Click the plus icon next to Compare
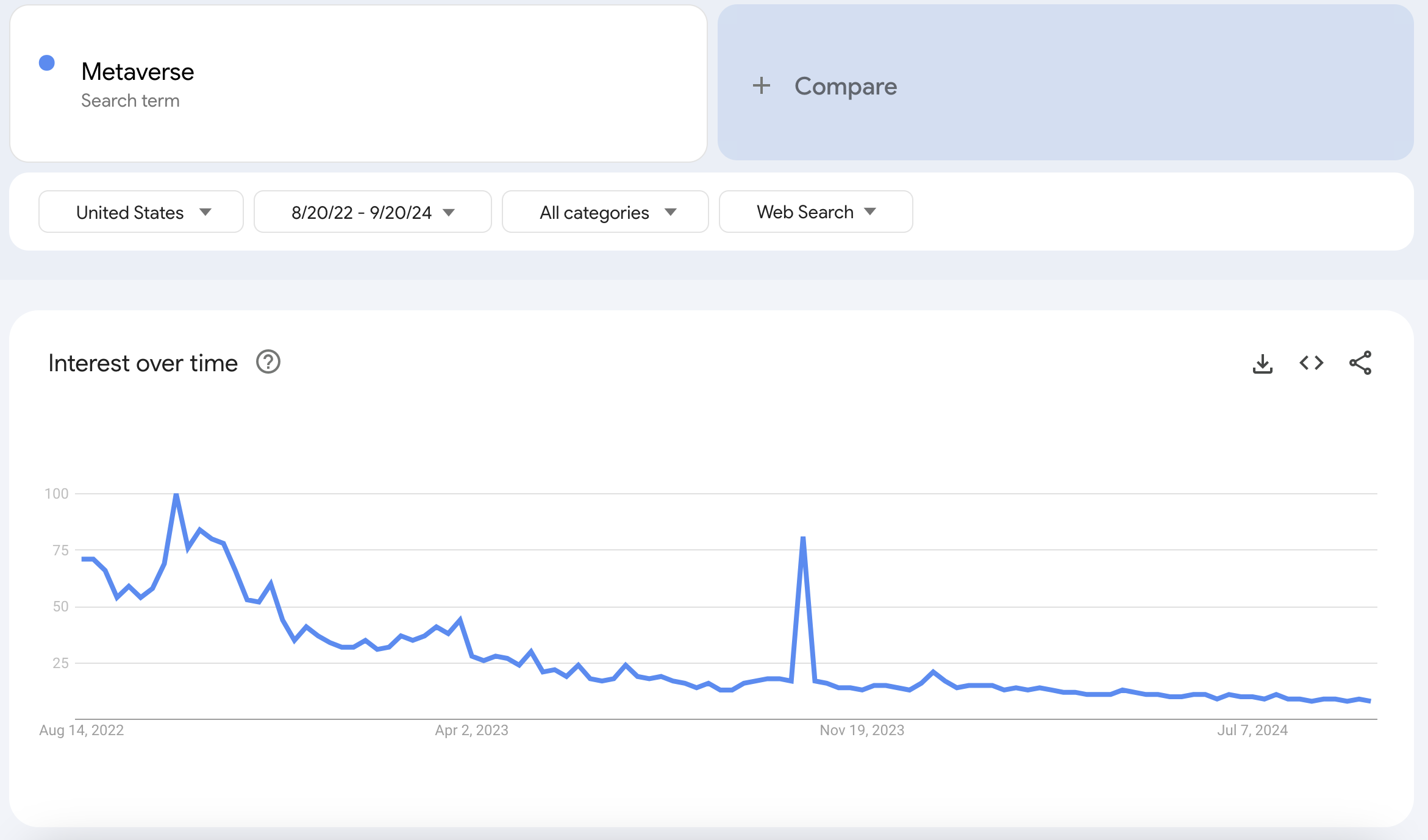The height and width of the screenshot is (840, 1428). (762, 86)
